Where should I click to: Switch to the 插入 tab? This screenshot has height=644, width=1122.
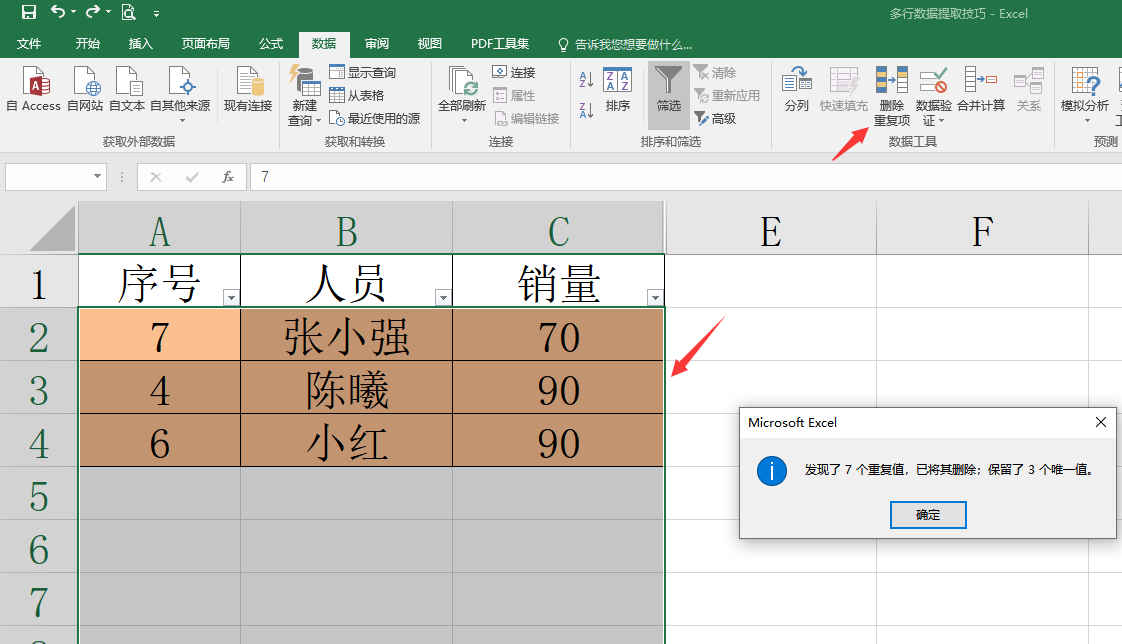tap(140, 44)
